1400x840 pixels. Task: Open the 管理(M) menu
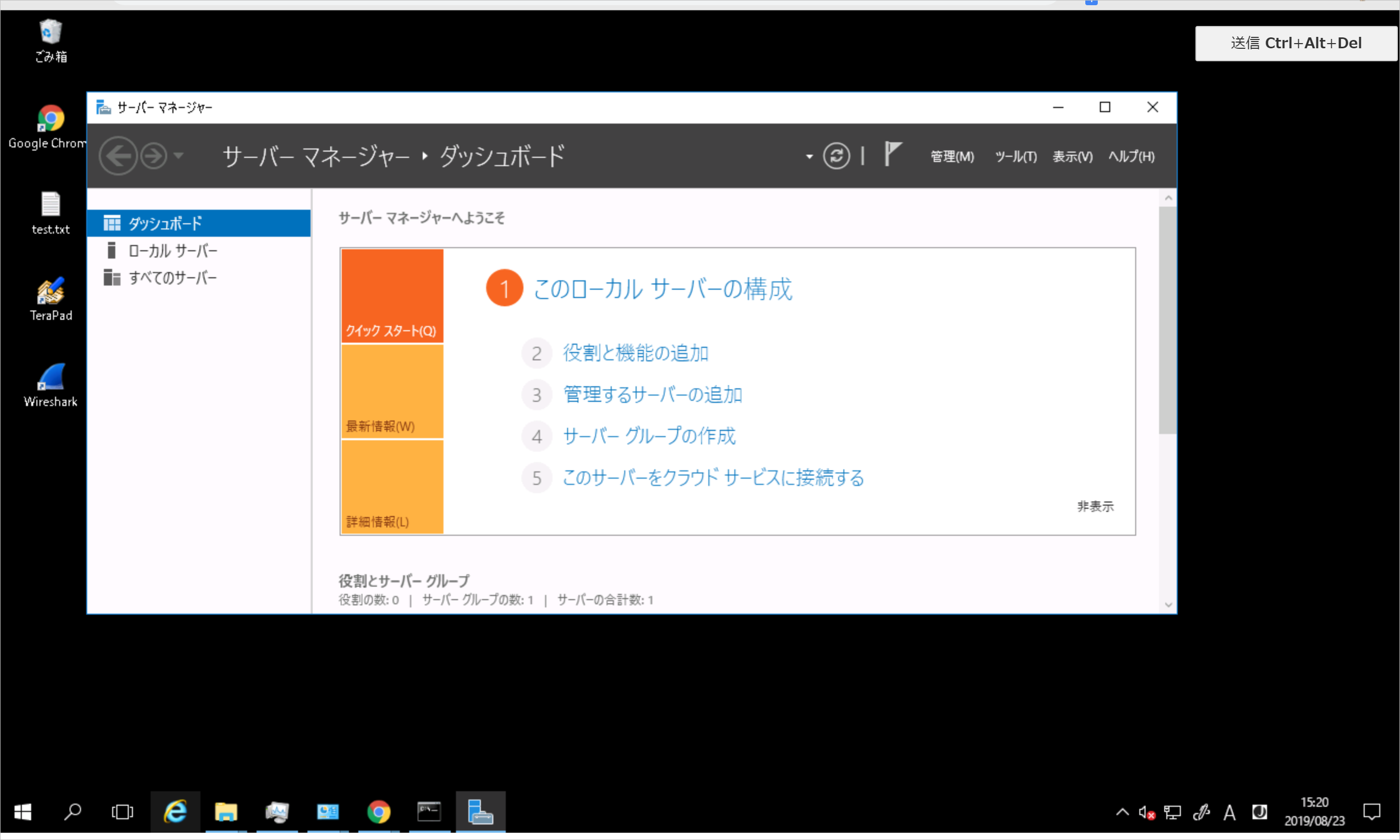pyautogui.click(x=952, y=156)
